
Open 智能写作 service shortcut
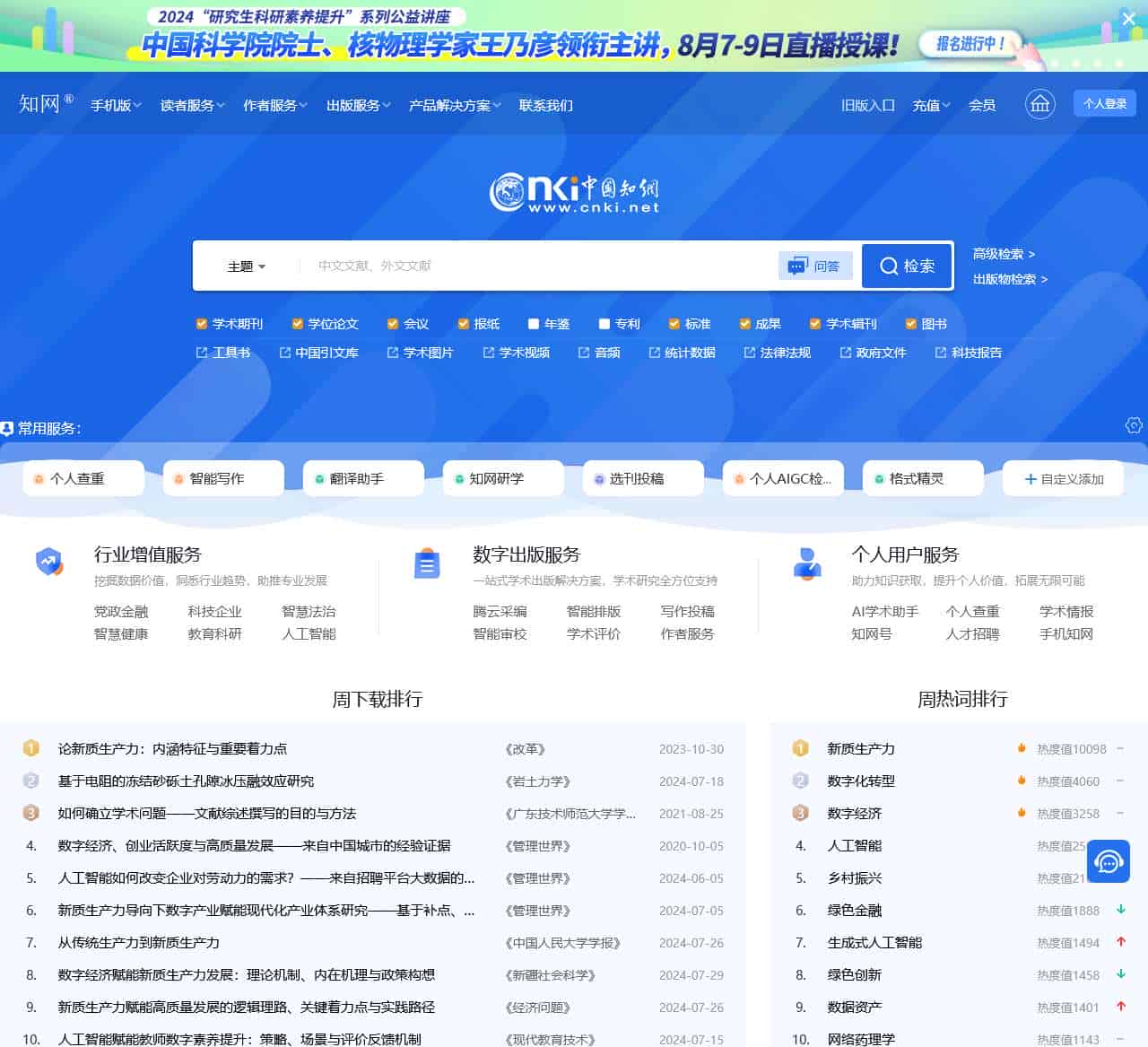(x=223, y=478)
